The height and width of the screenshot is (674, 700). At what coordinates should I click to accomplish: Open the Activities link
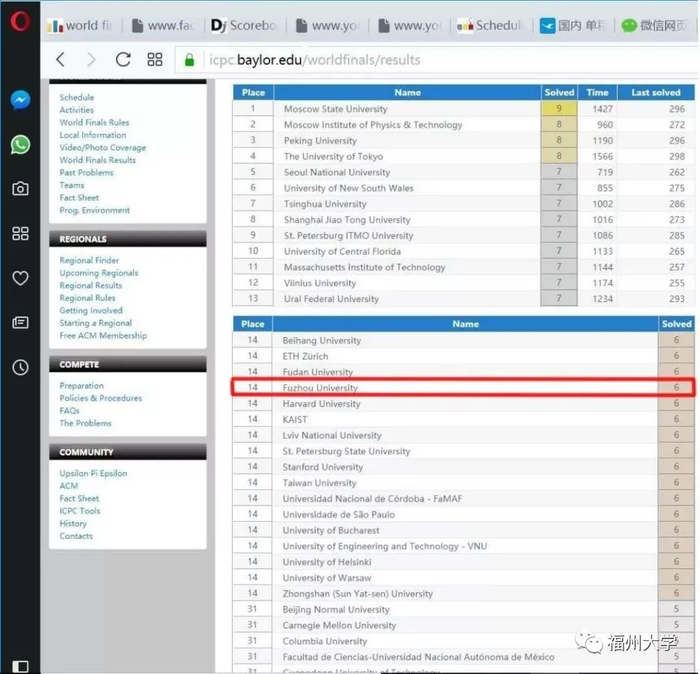point(77,110)
